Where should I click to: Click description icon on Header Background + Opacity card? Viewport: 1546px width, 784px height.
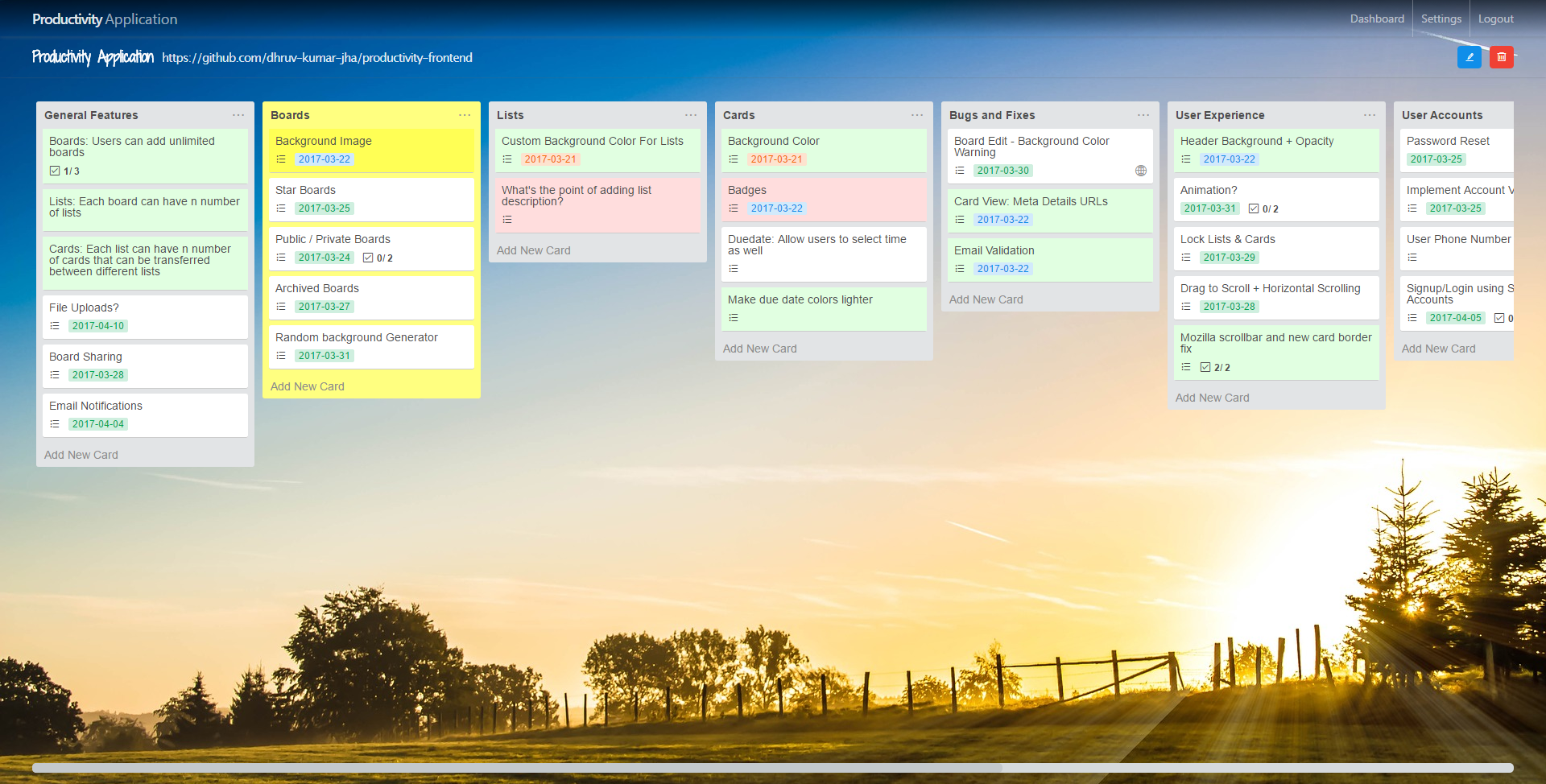(x=1186, y=159)
